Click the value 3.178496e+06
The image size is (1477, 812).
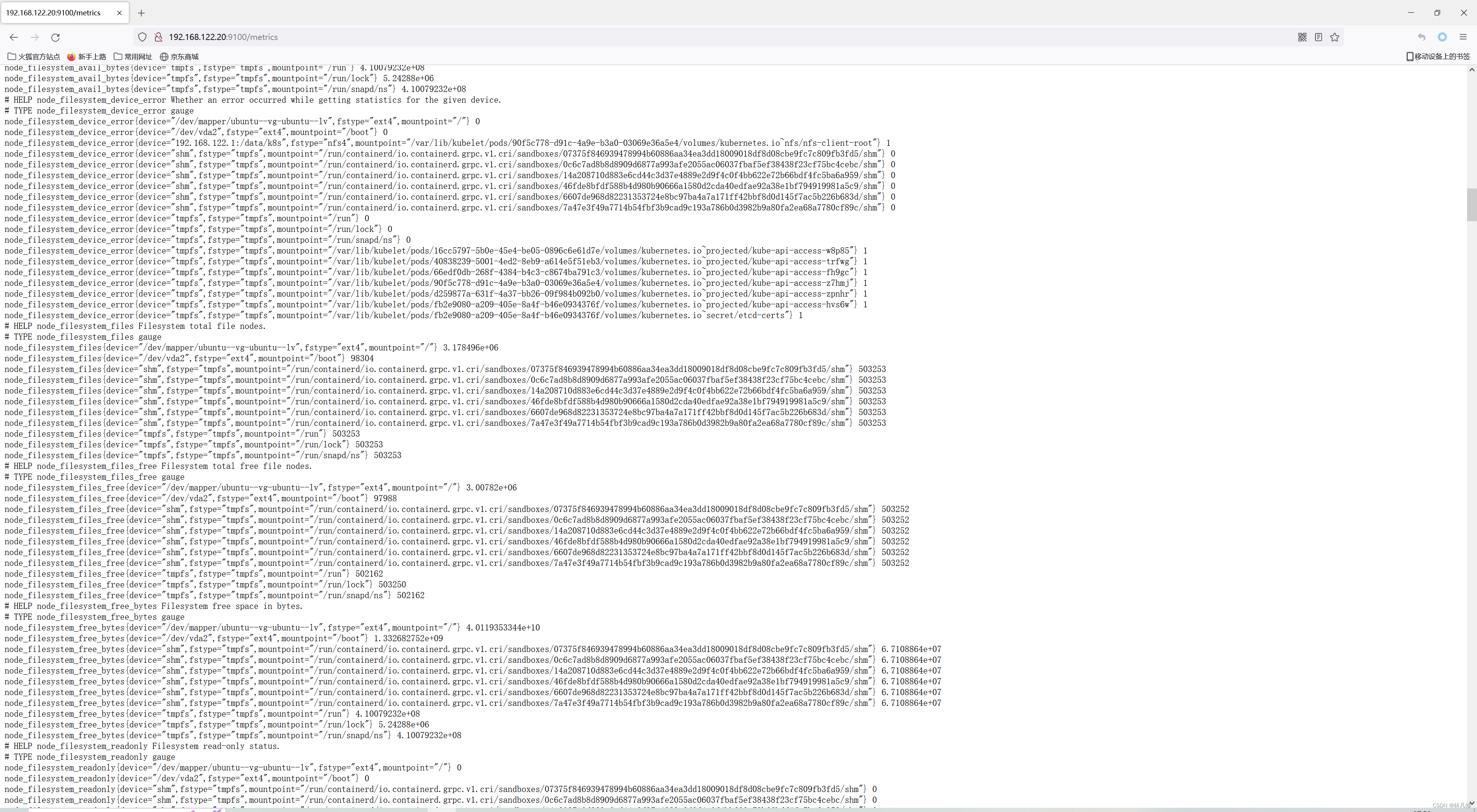(x=470, y=347)
